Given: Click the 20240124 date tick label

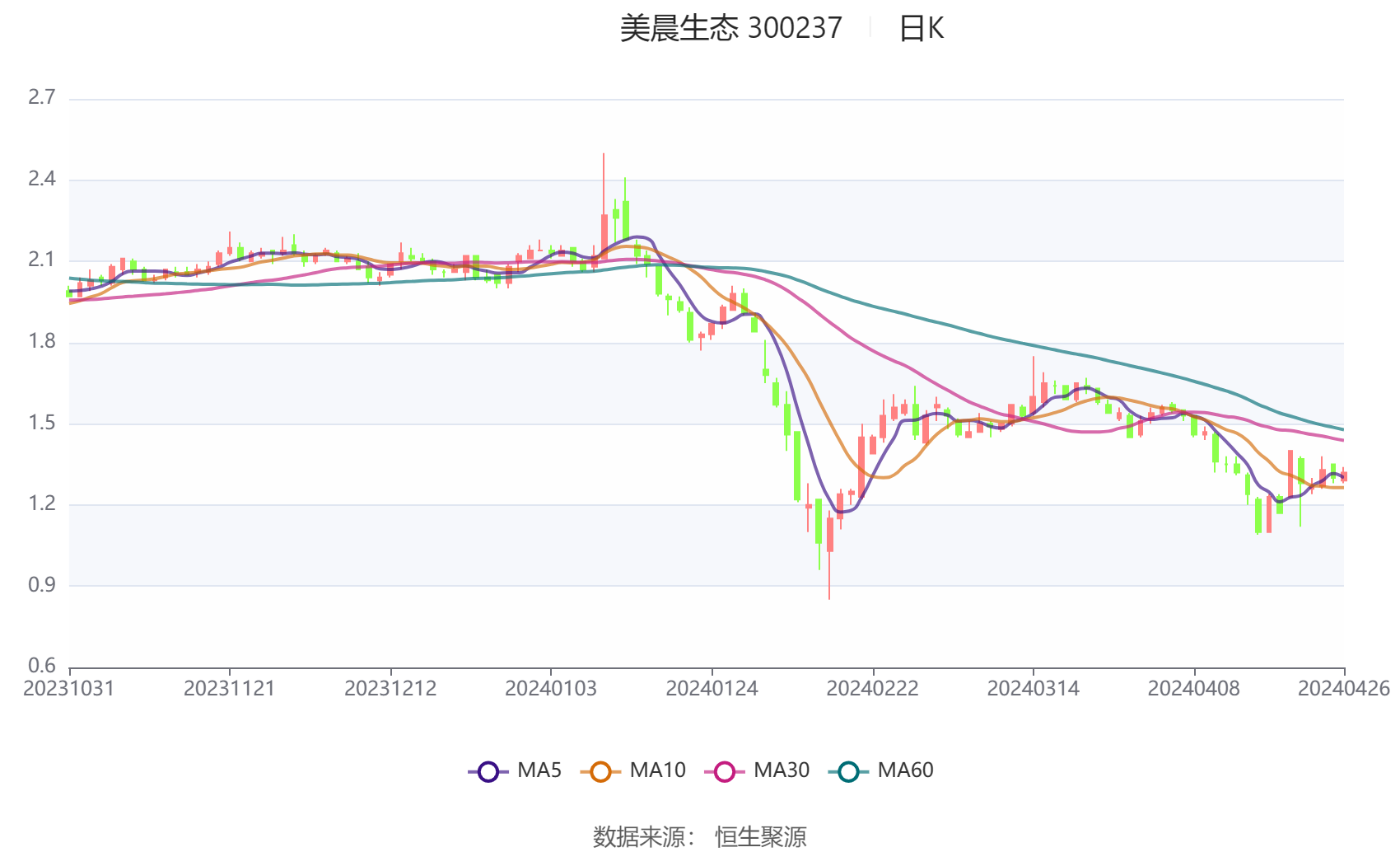Looking at the screenshot, I should (x=712, y=689).
